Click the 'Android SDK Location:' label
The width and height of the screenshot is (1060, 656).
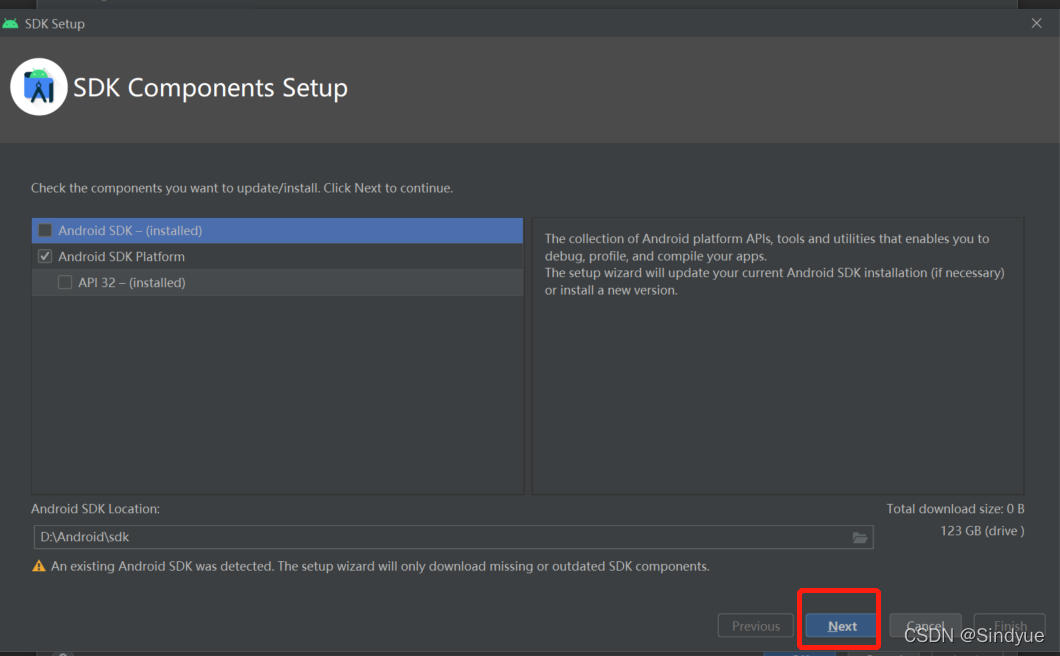click(x=95, y=509)
